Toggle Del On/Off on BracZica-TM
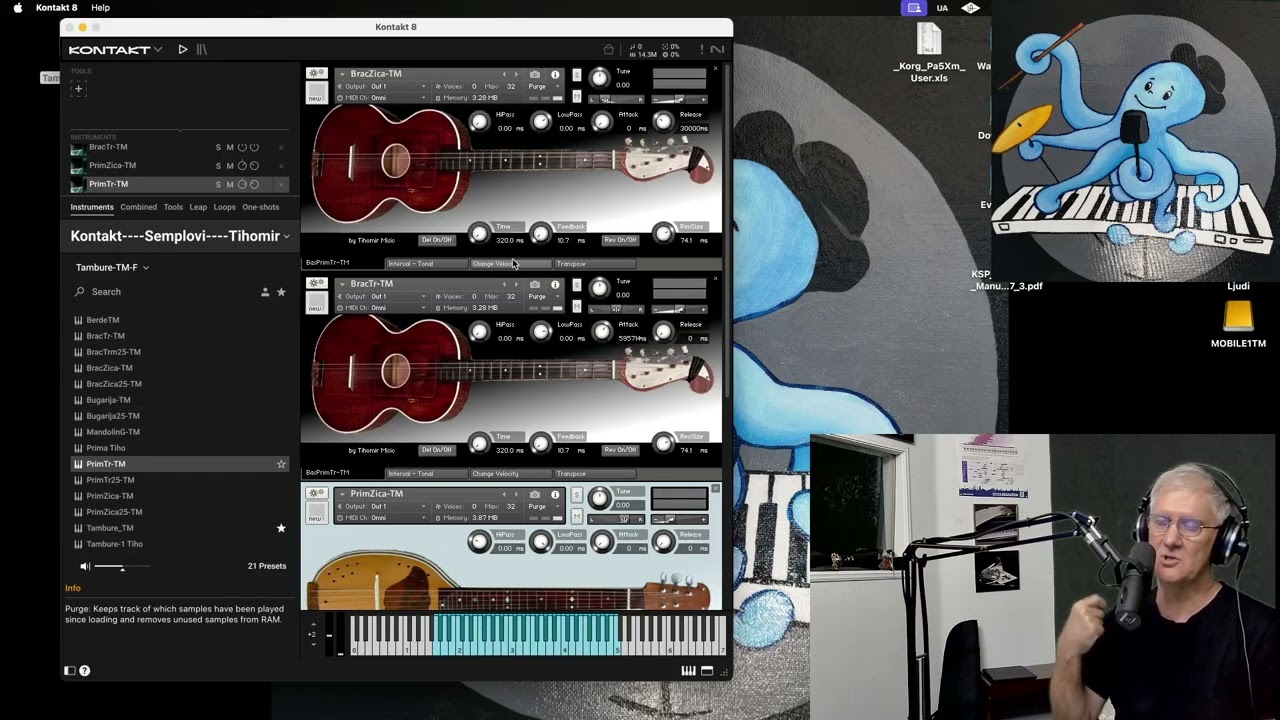1280x720 pixels. pyautogui.click(x=436, y=240)
